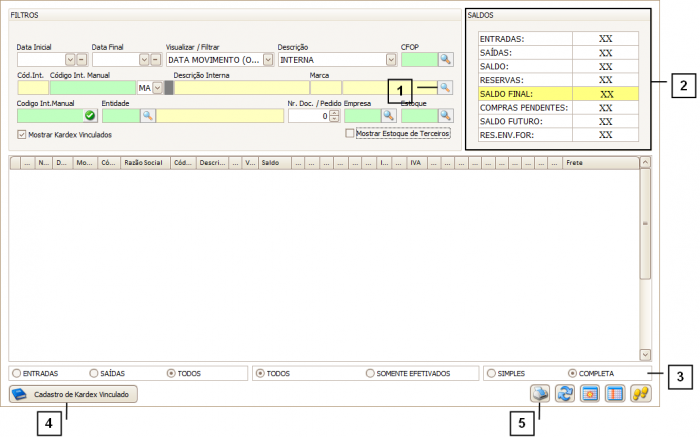Open the Estoque lookup magnifier

point(446,116)
